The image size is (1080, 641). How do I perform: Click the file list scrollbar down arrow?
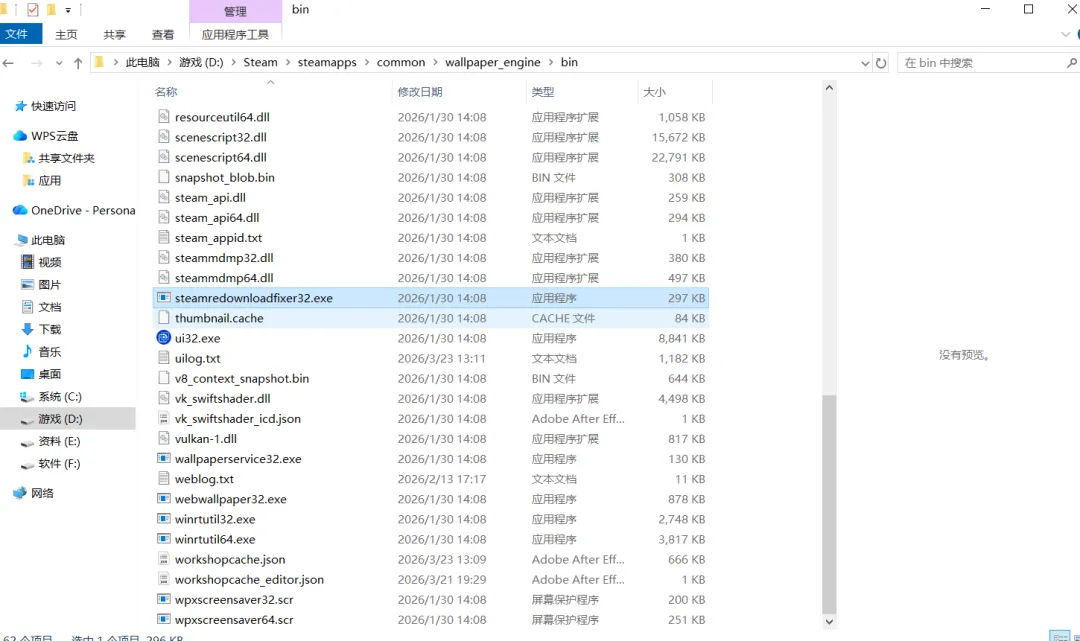(829, 621)
